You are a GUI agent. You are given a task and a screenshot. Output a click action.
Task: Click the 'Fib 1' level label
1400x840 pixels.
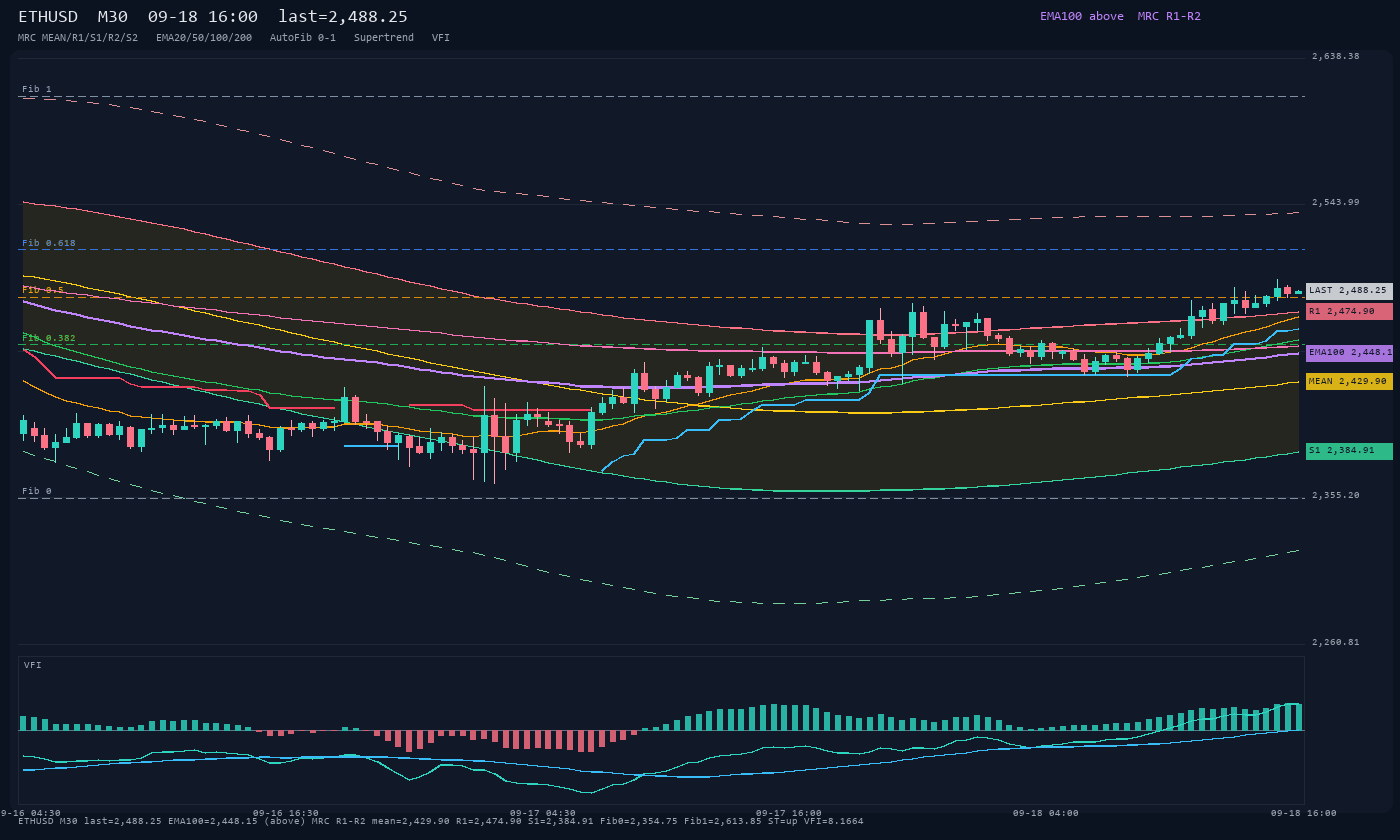click(x=37, y=89)
